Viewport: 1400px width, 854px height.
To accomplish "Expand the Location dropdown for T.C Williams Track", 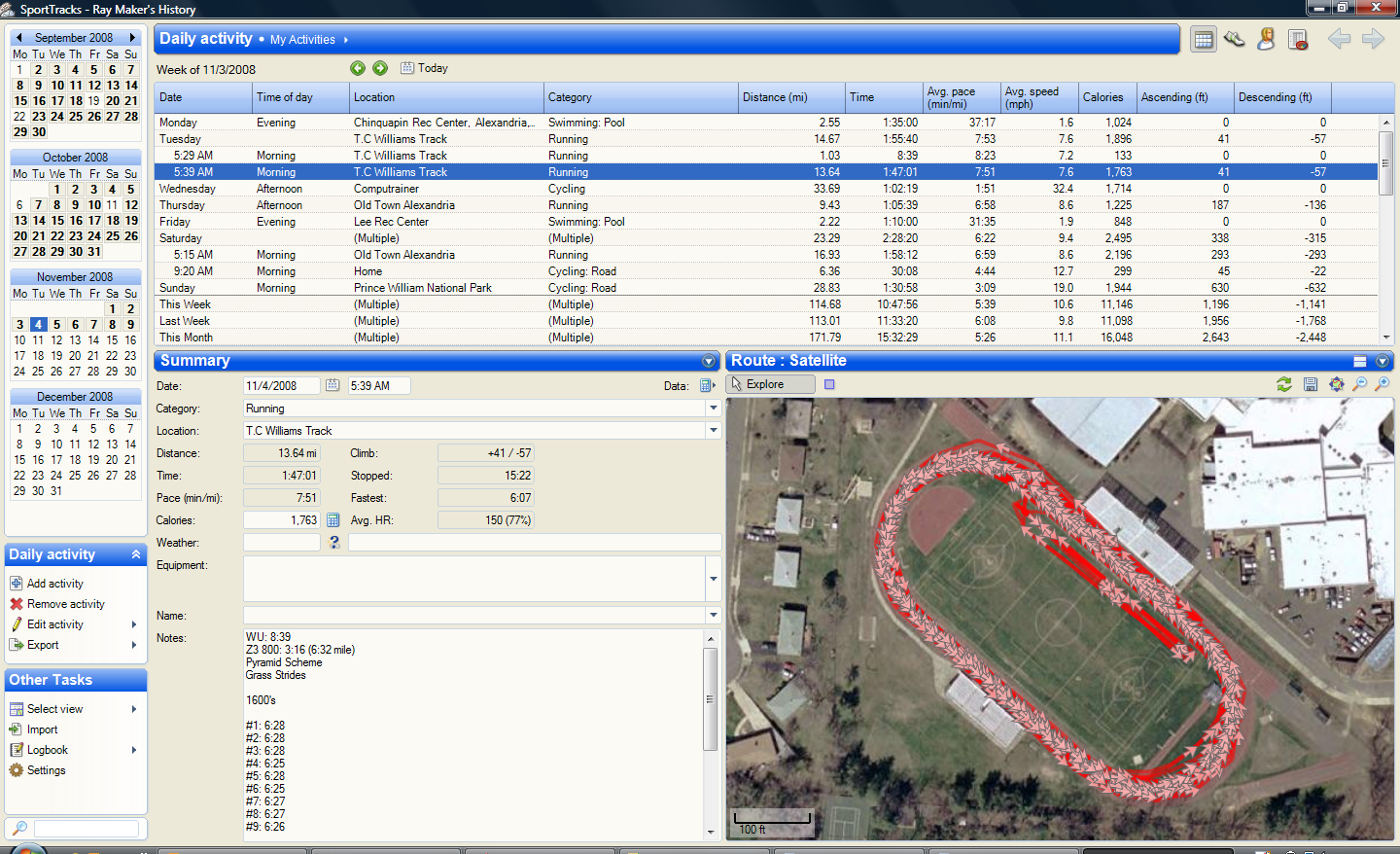I will (x=714, y=431).
